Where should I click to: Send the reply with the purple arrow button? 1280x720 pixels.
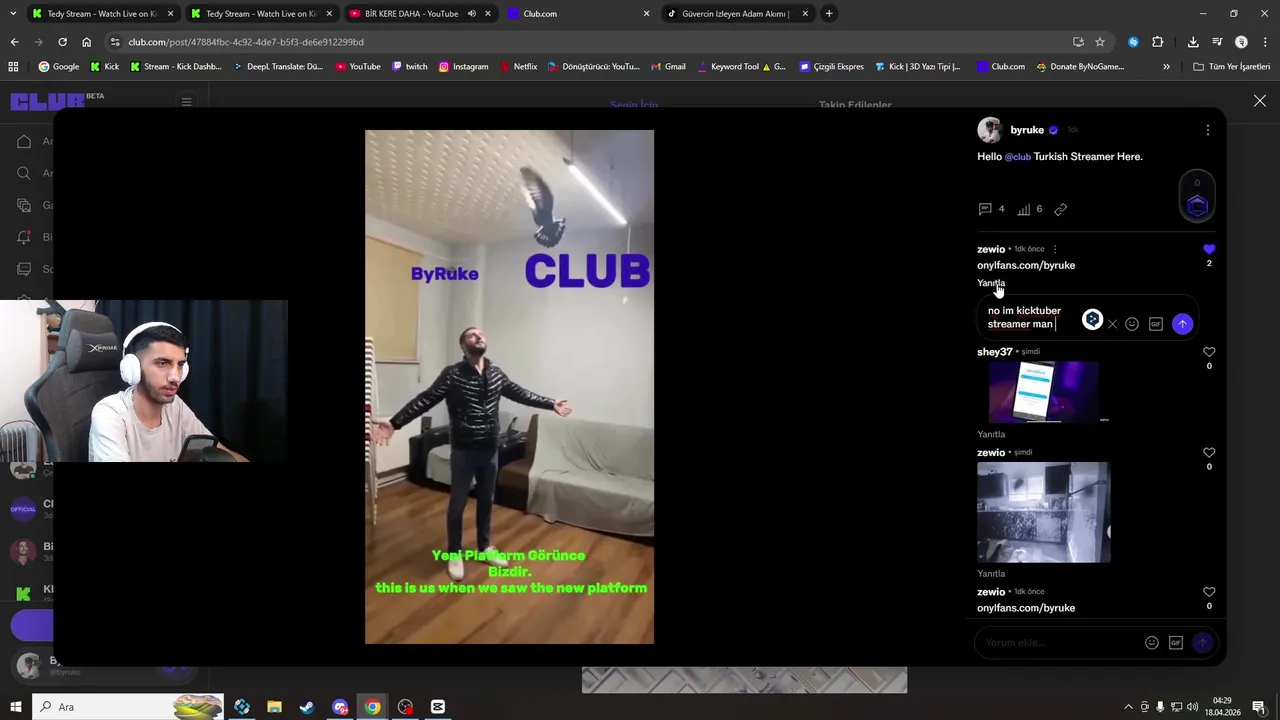[1182, 324]
